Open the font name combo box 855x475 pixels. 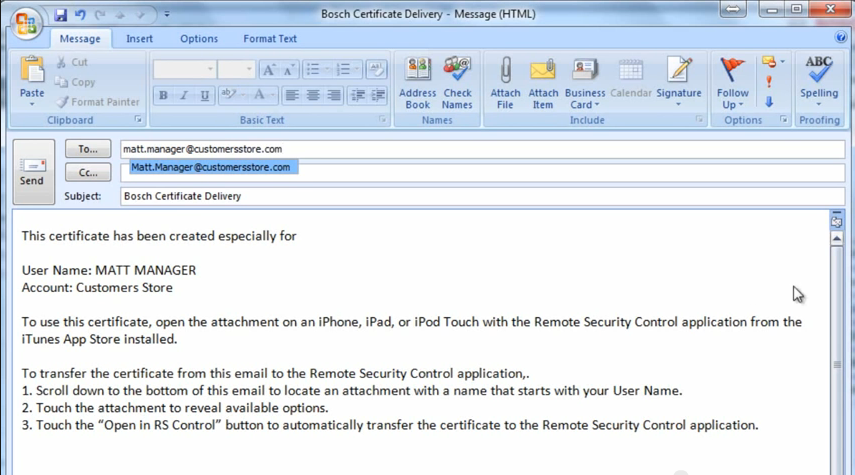pyautogui.click(x=184, y=69)
